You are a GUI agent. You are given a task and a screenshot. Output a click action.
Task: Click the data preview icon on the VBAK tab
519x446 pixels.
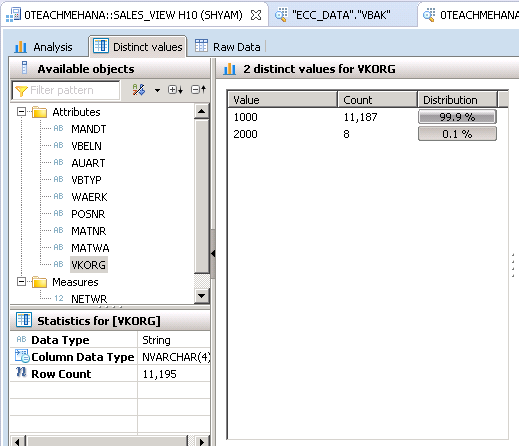pos(281,15)
